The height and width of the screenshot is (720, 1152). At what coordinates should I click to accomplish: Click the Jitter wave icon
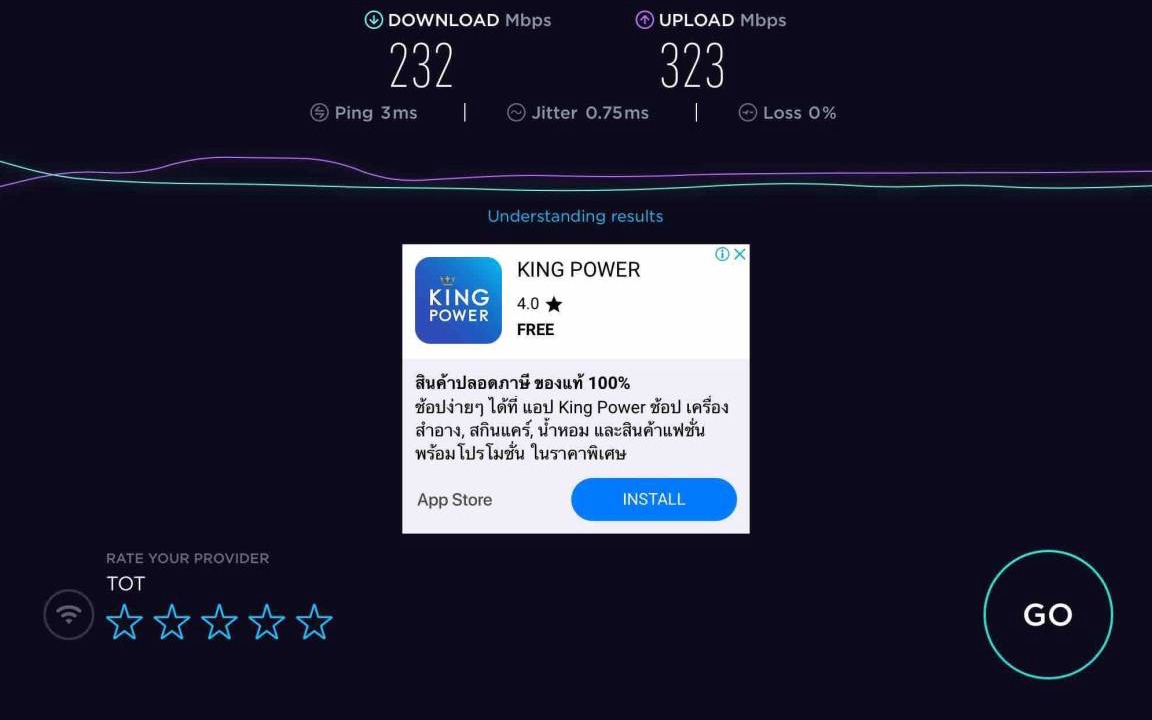coord(516,112)
